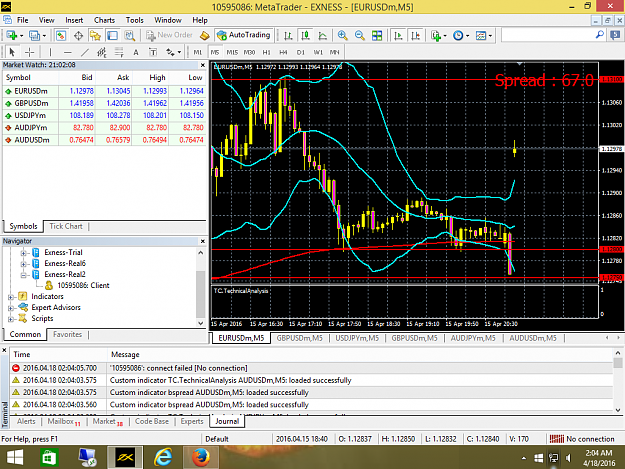Image resolution: width=625 pixels, height=469 pixels.
Task: Switch to Tick Chart tab
Action: point(66,226)
